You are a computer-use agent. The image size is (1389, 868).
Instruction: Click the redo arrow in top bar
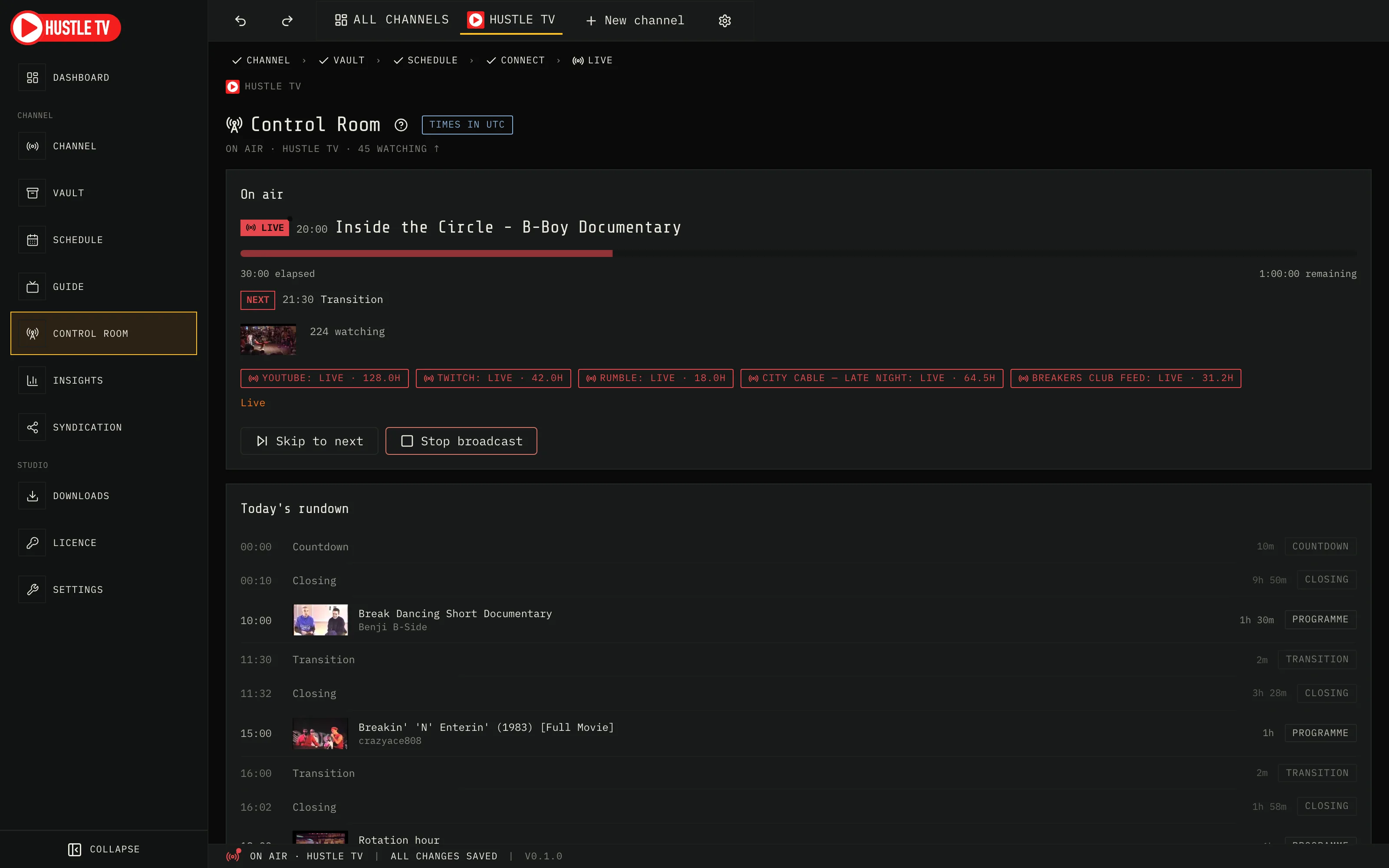pos(287,21)
